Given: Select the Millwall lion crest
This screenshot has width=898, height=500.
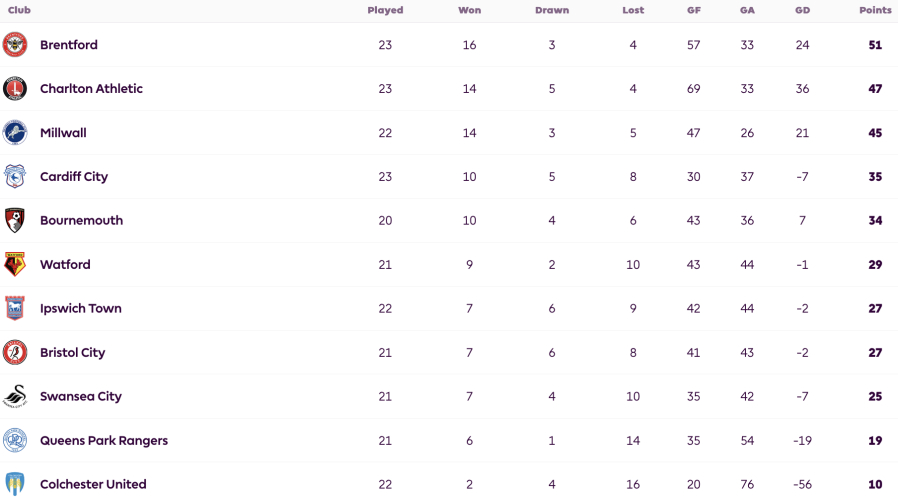Looking at the screenshot, I should 15,132.
